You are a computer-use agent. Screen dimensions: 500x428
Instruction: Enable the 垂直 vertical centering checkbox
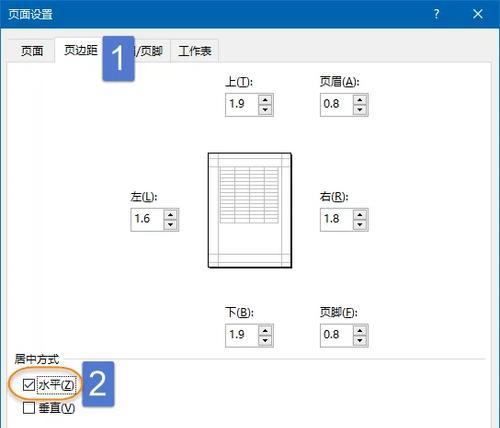[x=29, y=408]
